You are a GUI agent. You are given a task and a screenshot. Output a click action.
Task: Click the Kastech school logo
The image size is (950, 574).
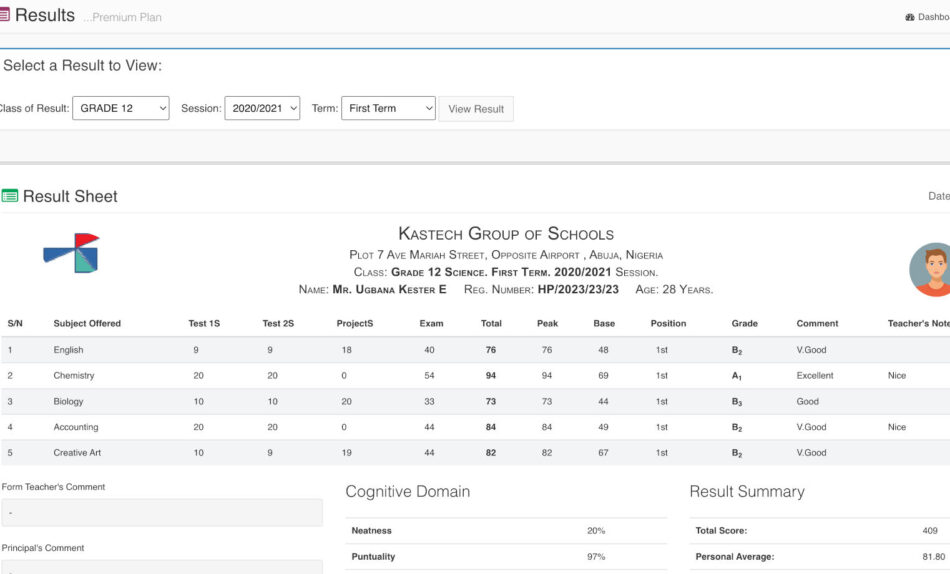pos(72,254)
